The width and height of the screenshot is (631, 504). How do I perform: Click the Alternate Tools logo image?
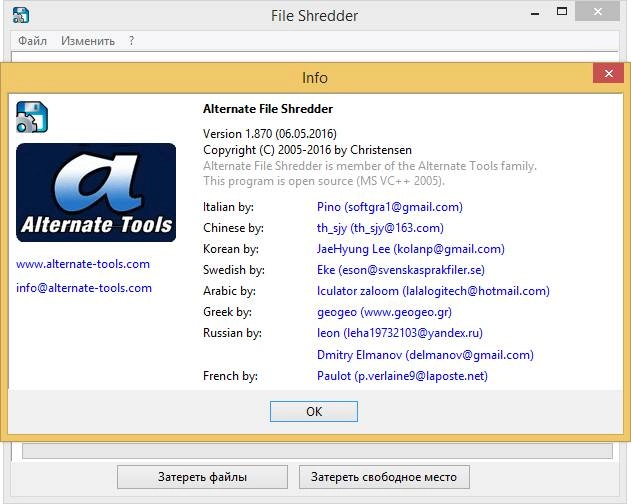click(x=96, y=192)
